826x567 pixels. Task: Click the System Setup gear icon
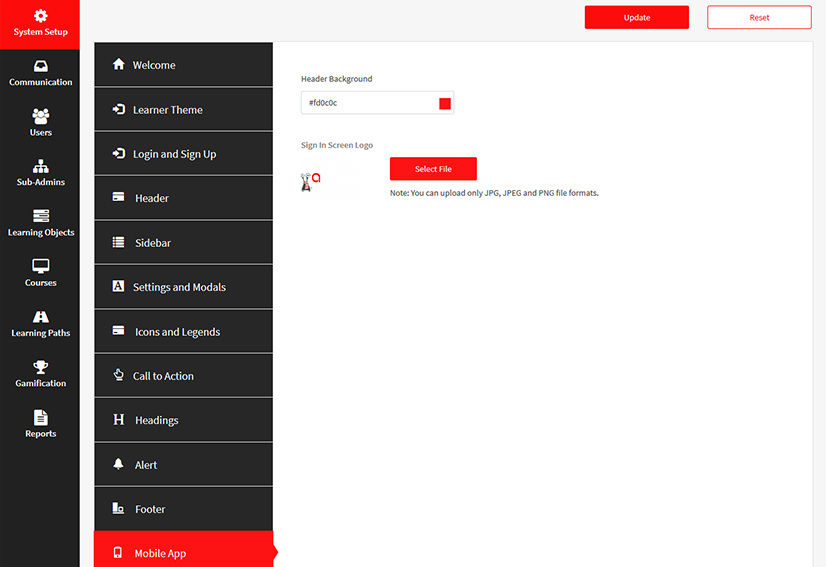[x=41, y=16]
